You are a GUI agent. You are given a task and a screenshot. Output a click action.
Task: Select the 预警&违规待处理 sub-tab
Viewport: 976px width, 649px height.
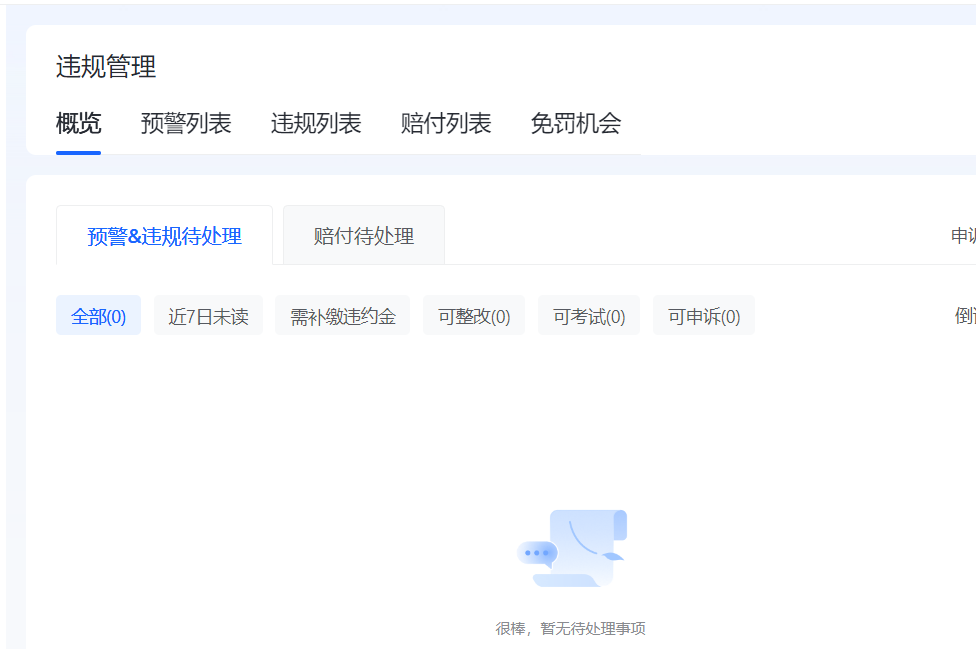pyautogui.click(x=164, y=236)
